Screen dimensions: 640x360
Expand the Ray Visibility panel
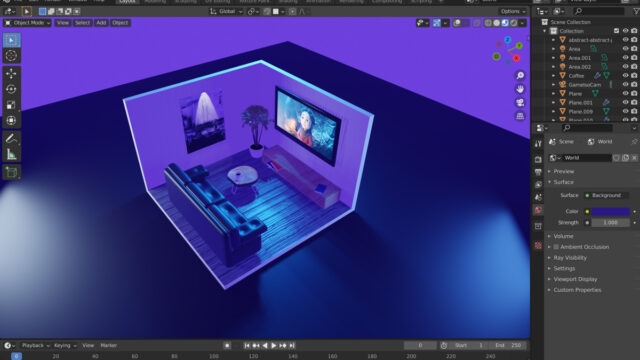point(570,258)
